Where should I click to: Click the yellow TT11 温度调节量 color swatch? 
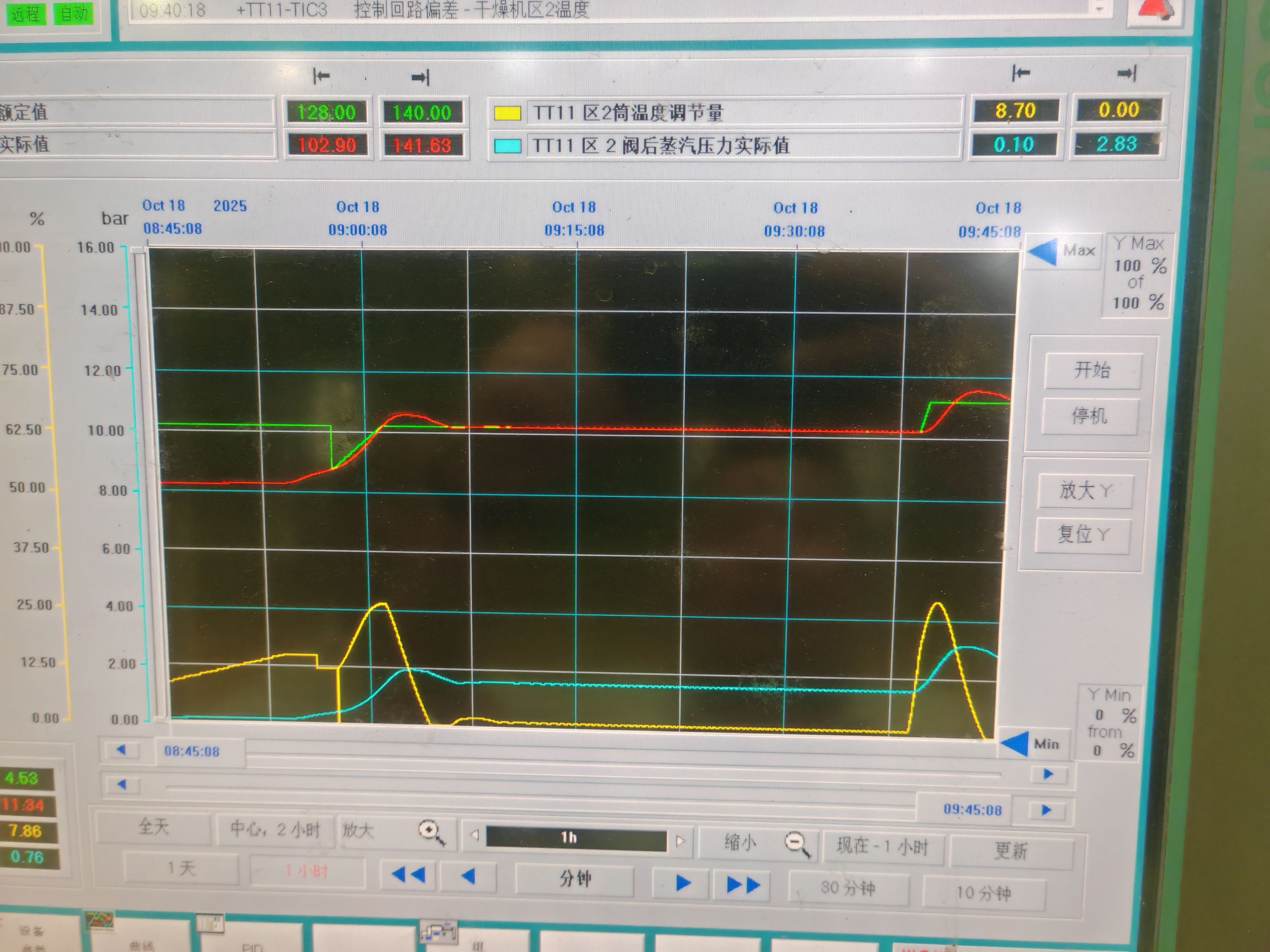tap(508, 113)
